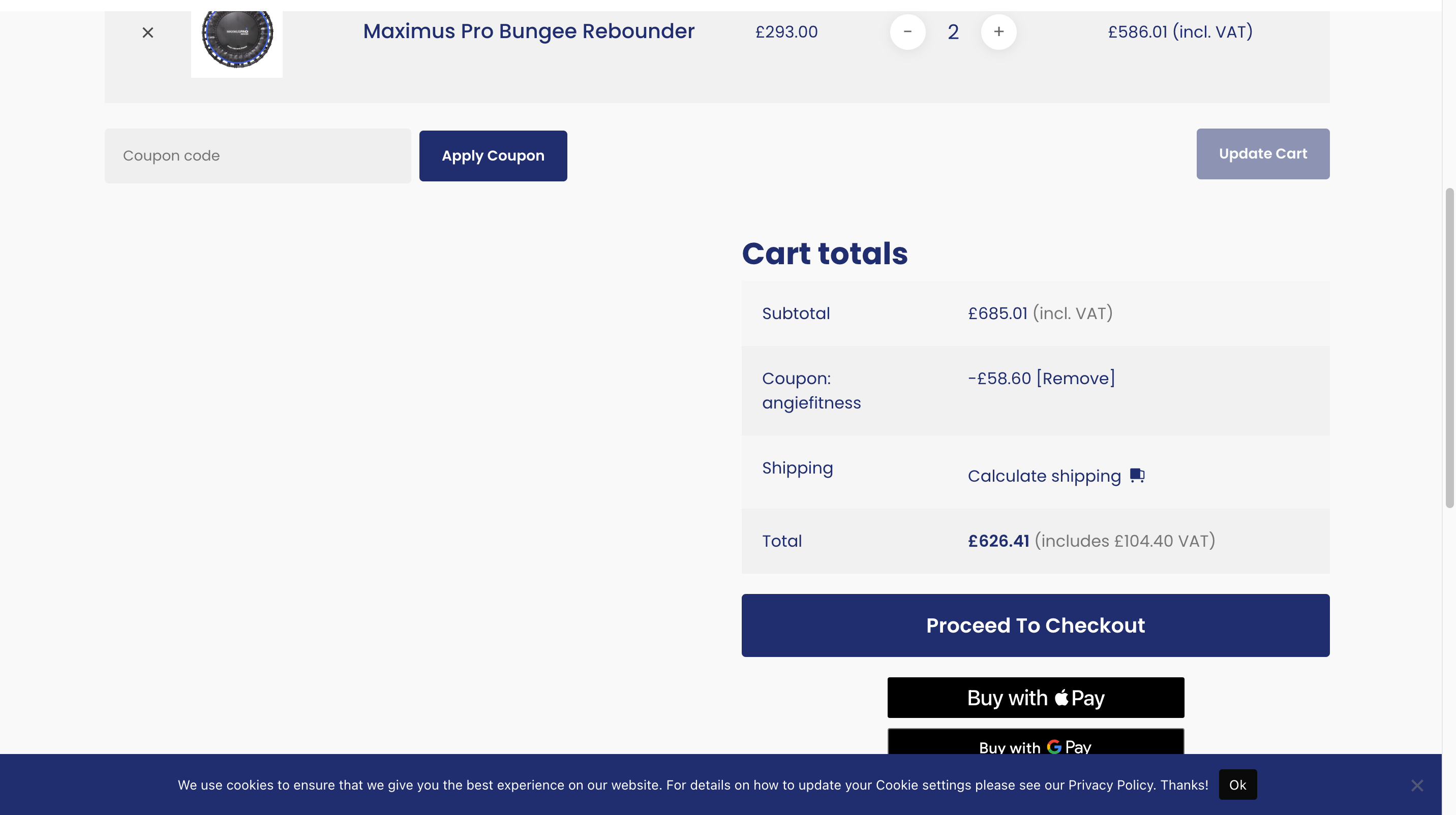1456x815 pixels.
Task: Open Maximus Pro Bungee Rebounder product link
Action: (x=528, y=31)
